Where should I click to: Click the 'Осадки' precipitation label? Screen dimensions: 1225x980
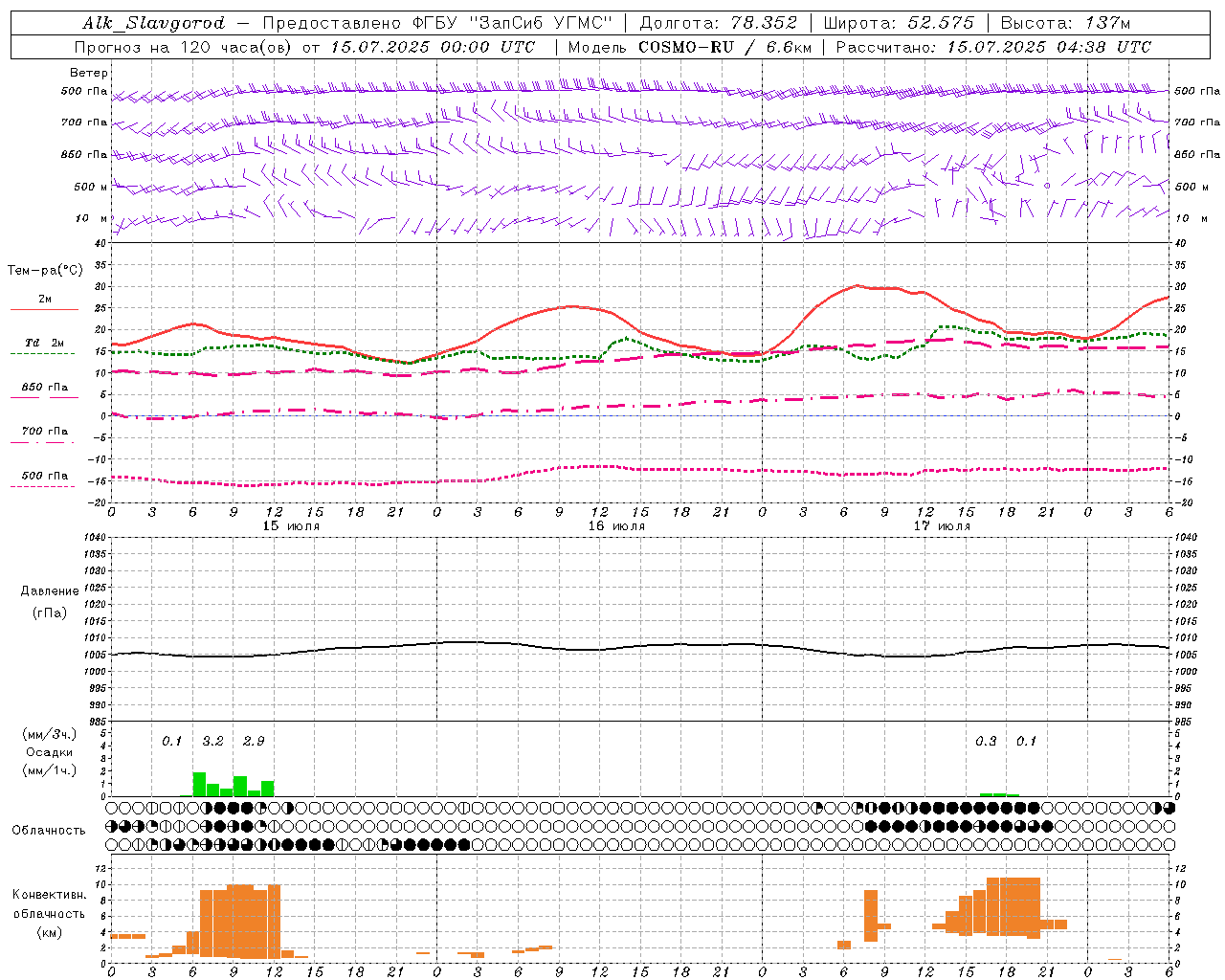coord(50,752)
